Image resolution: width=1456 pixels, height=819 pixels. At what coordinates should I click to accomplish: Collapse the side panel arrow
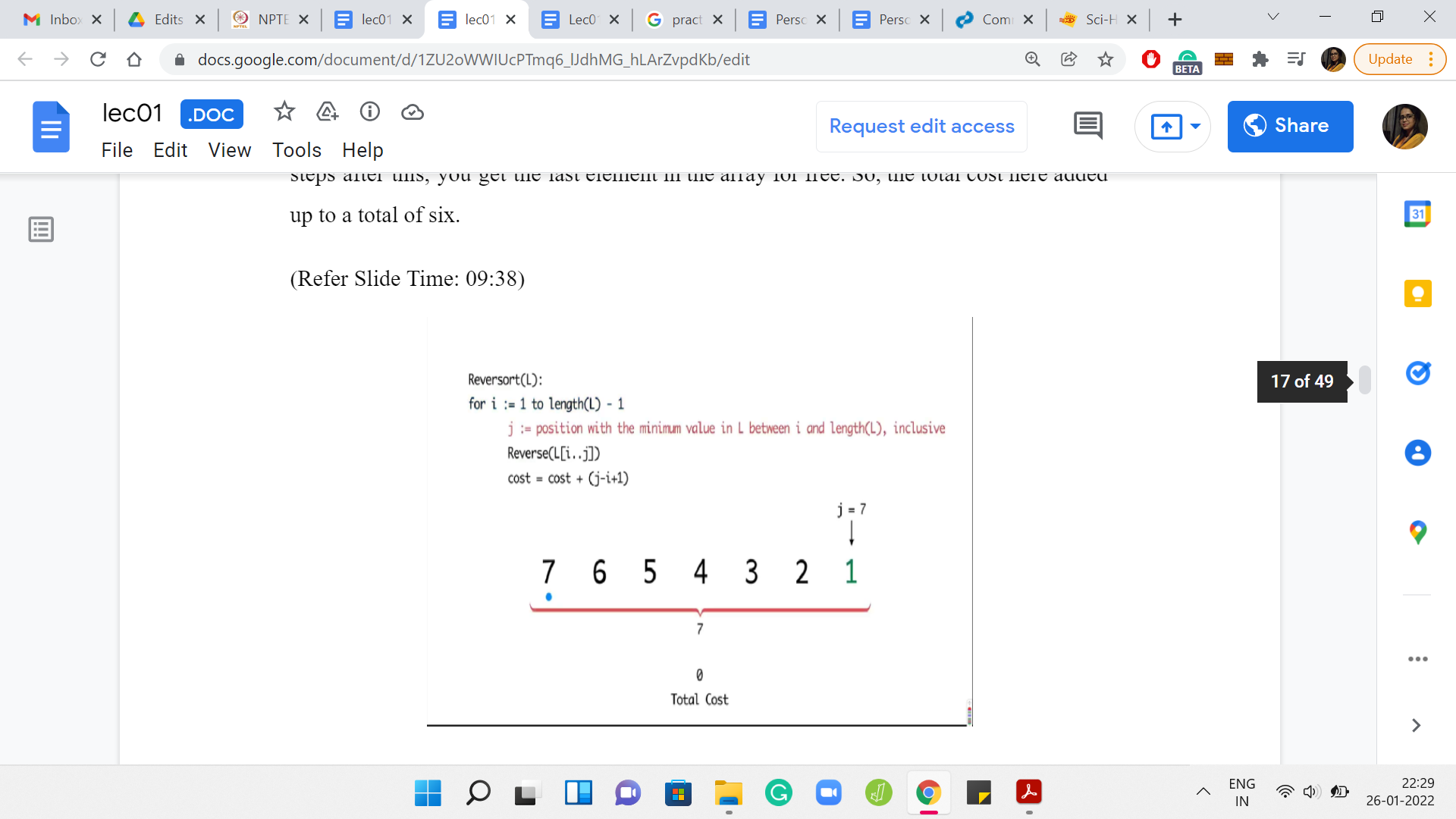(x=1416, y=726)
